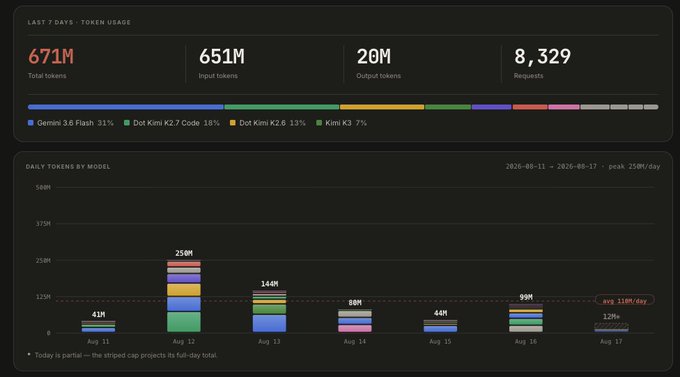Screen dimensions: 680x377
Task: Click the 13% share value
Action: coord(298,123)
